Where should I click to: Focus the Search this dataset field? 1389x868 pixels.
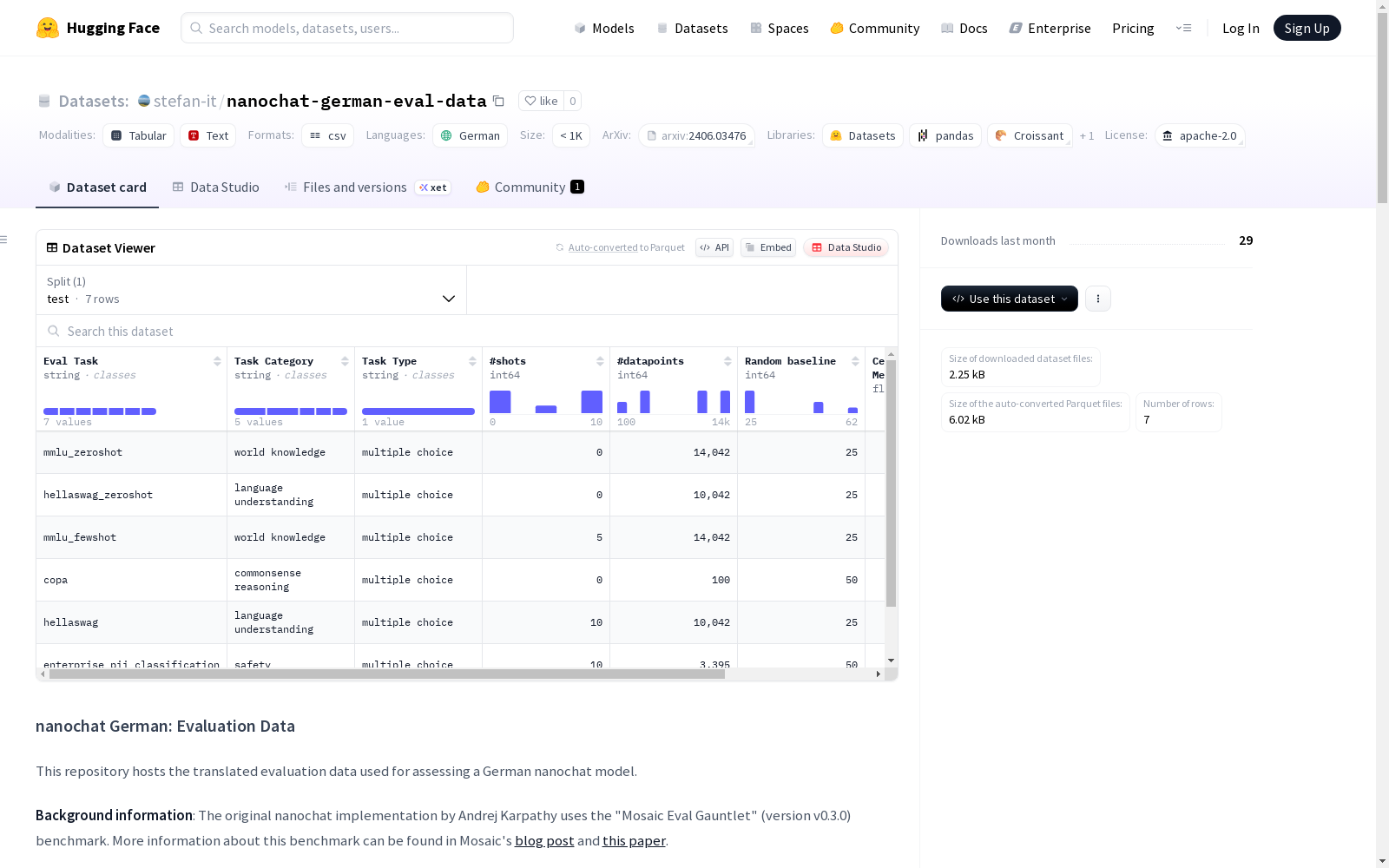(x=467, y=331)
